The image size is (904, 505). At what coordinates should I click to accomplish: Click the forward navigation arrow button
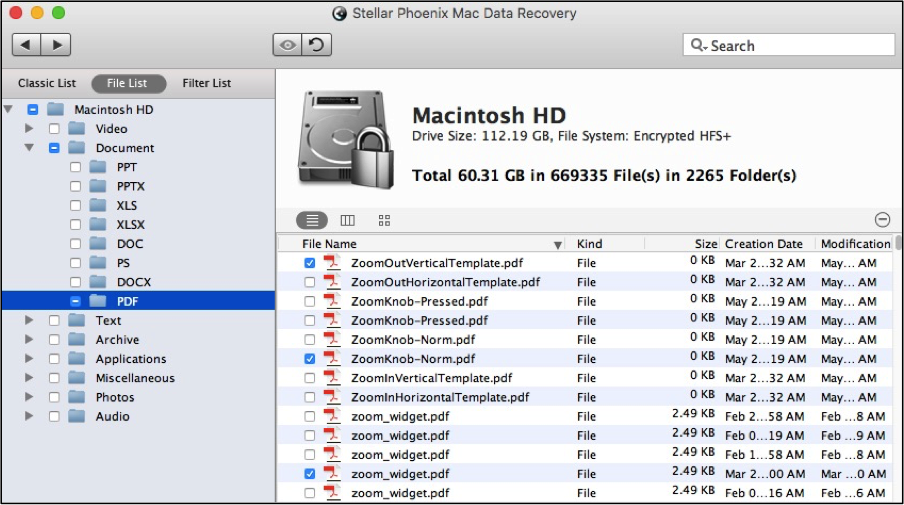[56, 44]
